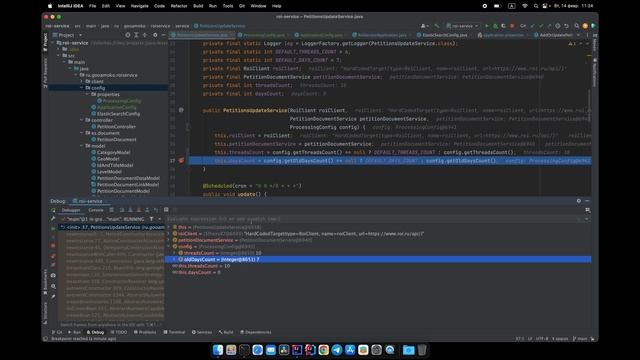The image size is (640, 360).
Task: Open TODO tool window button
Action: [119, 332]
